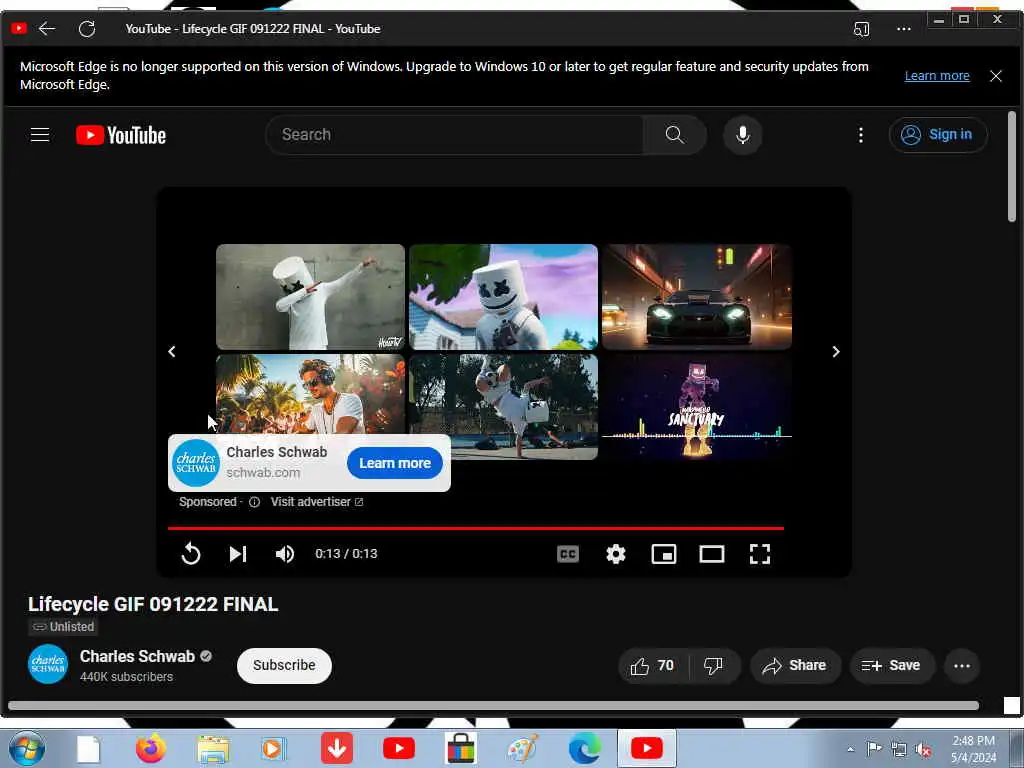Click the horizontal scrollbar at window bottom
1024x768 pixels.
[x=493, y=705]
